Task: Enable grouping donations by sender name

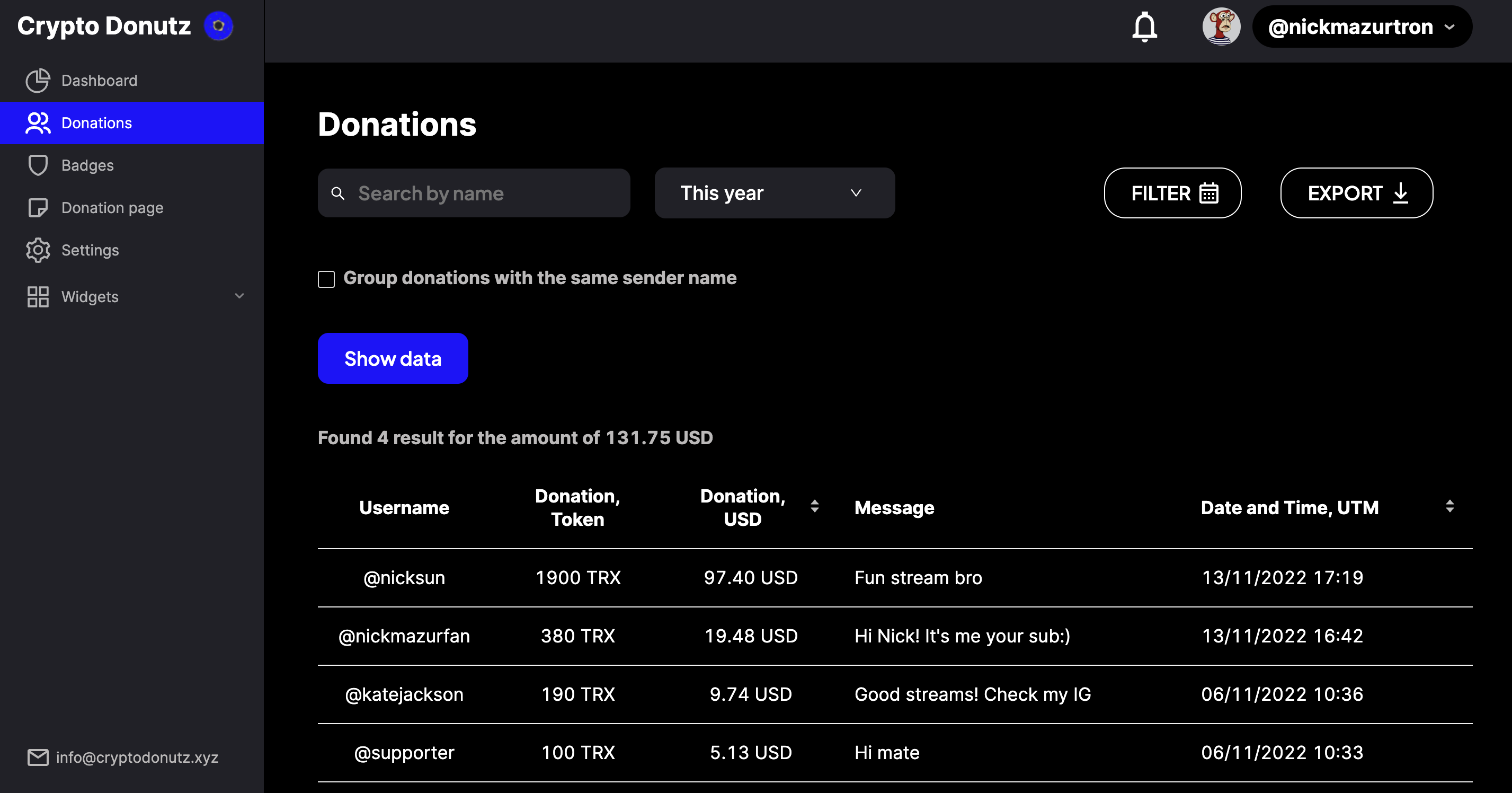Action: pyautogui.click(x=326, y=279)
